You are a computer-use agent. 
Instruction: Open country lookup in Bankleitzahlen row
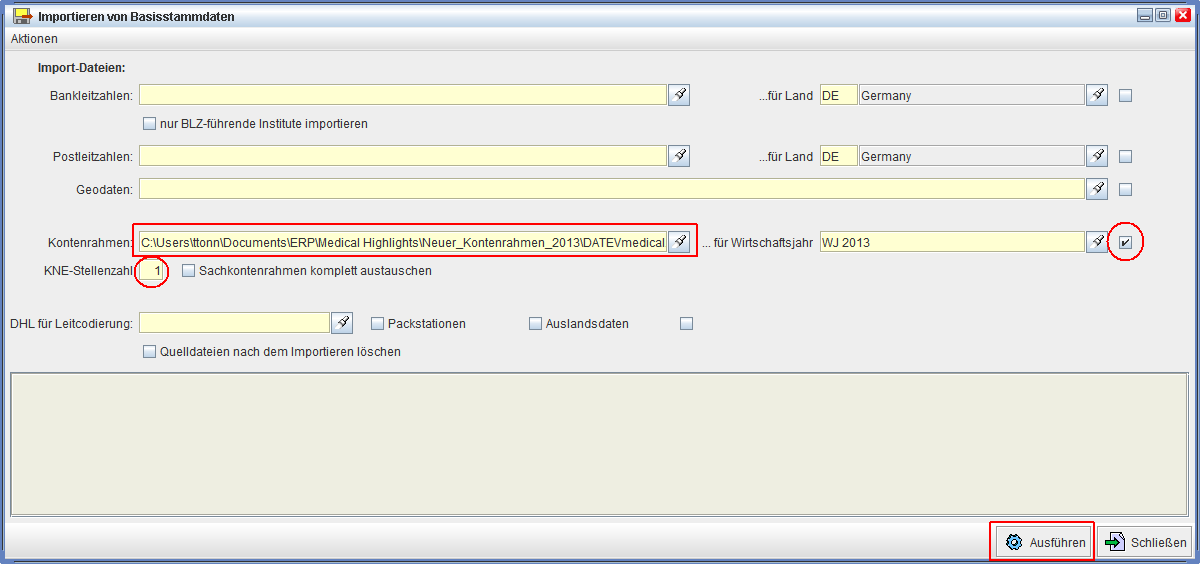click(1097, 95)
